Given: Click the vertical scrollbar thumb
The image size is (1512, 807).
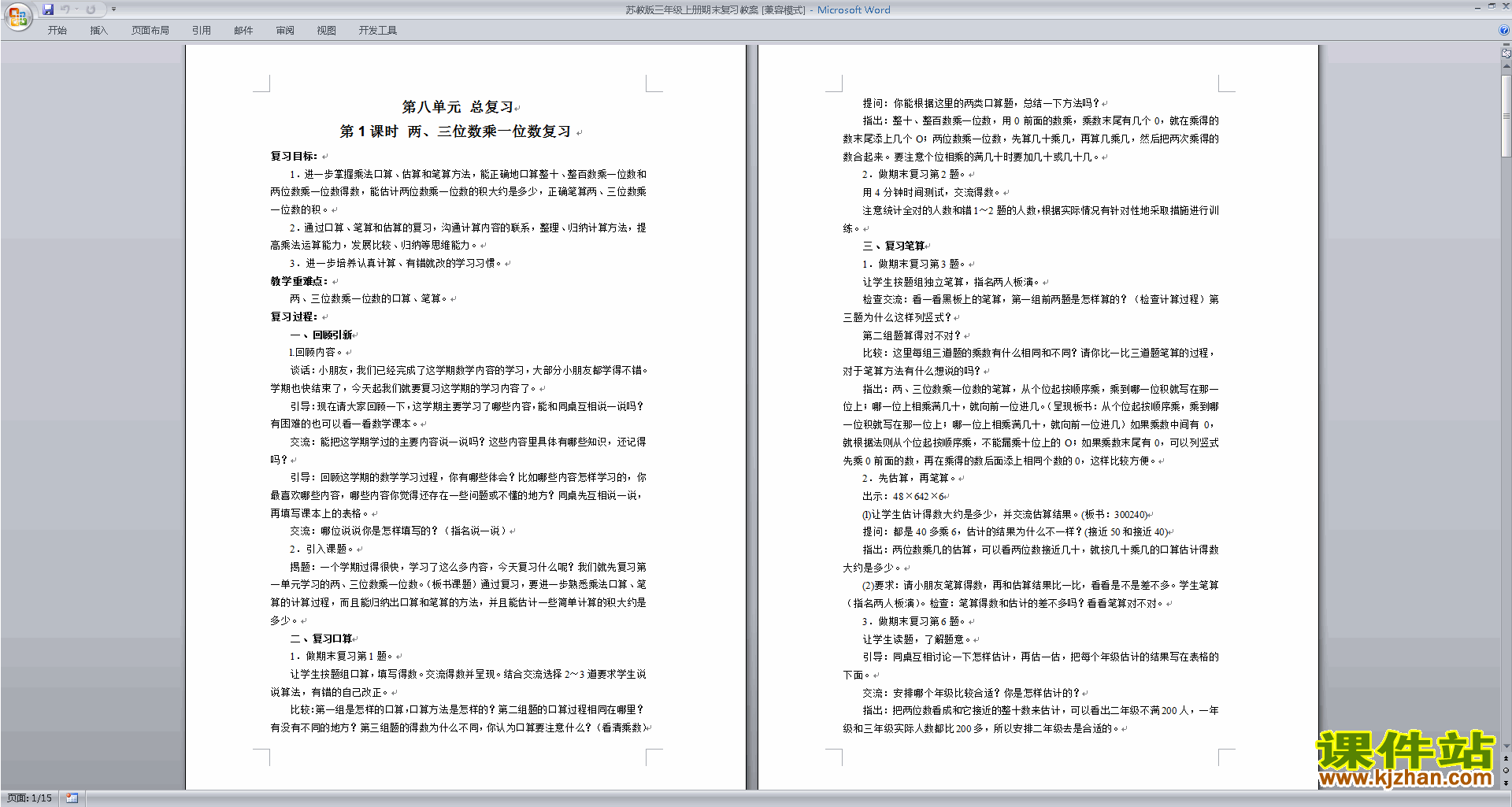Looking at the screenshot, I should pos(1506,115).
